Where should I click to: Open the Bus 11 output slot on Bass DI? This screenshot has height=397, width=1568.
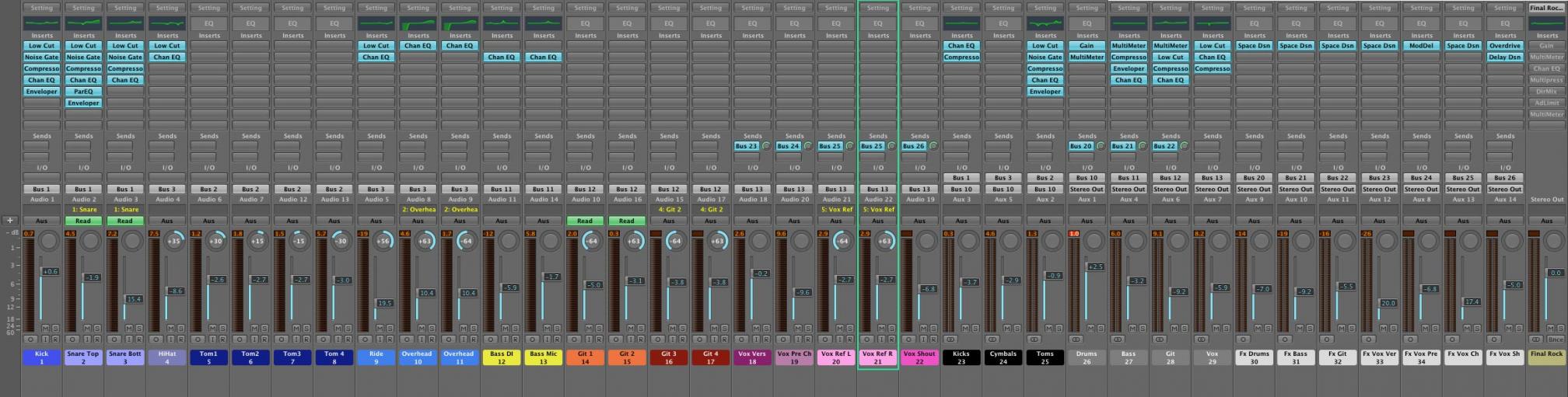click(502, 189)
